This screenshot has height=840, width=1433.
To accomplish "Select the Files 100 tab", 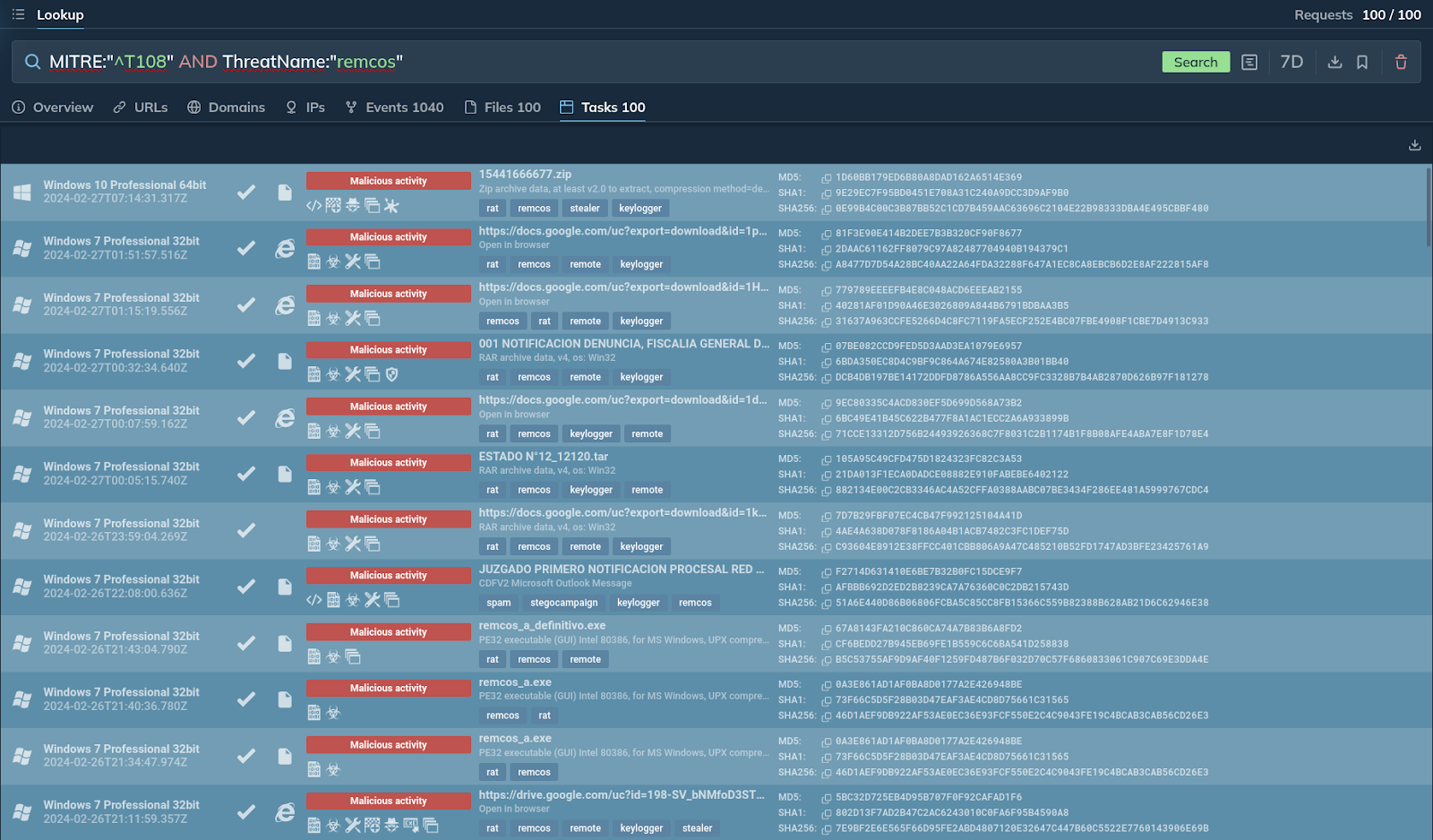I will tap(502, 107).
